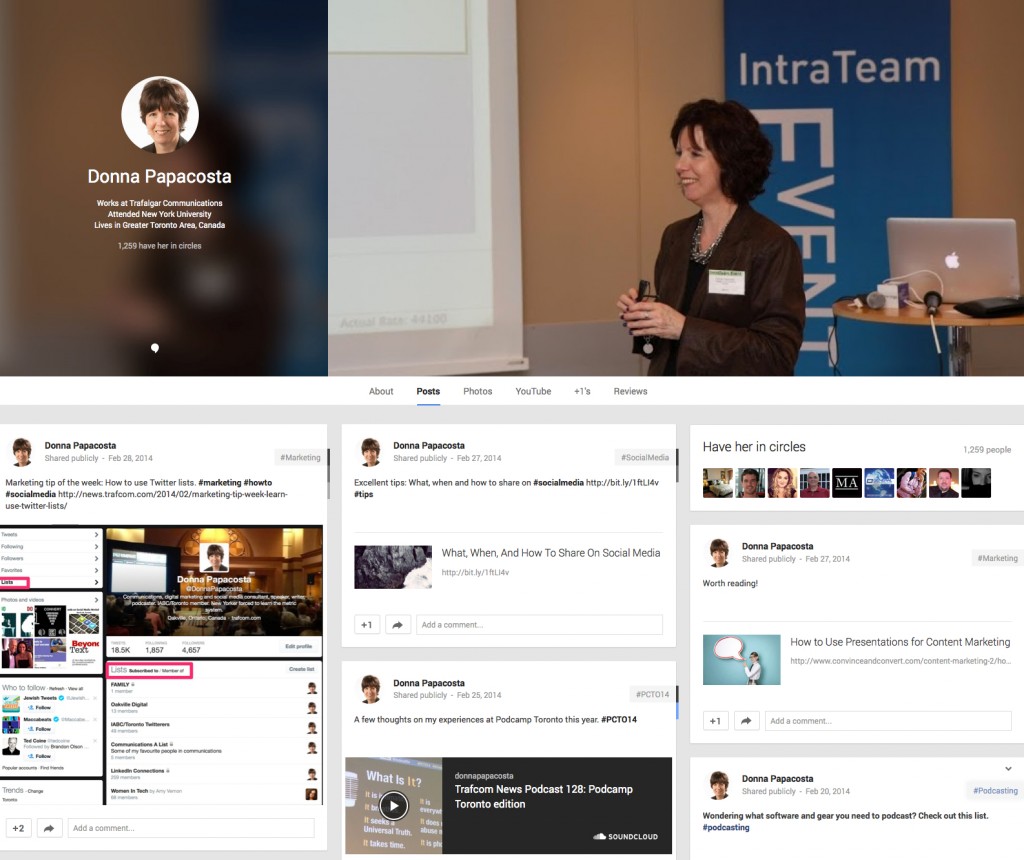
Task: Click the +2 button on Twitter lists post
Action: coord(18,828)
